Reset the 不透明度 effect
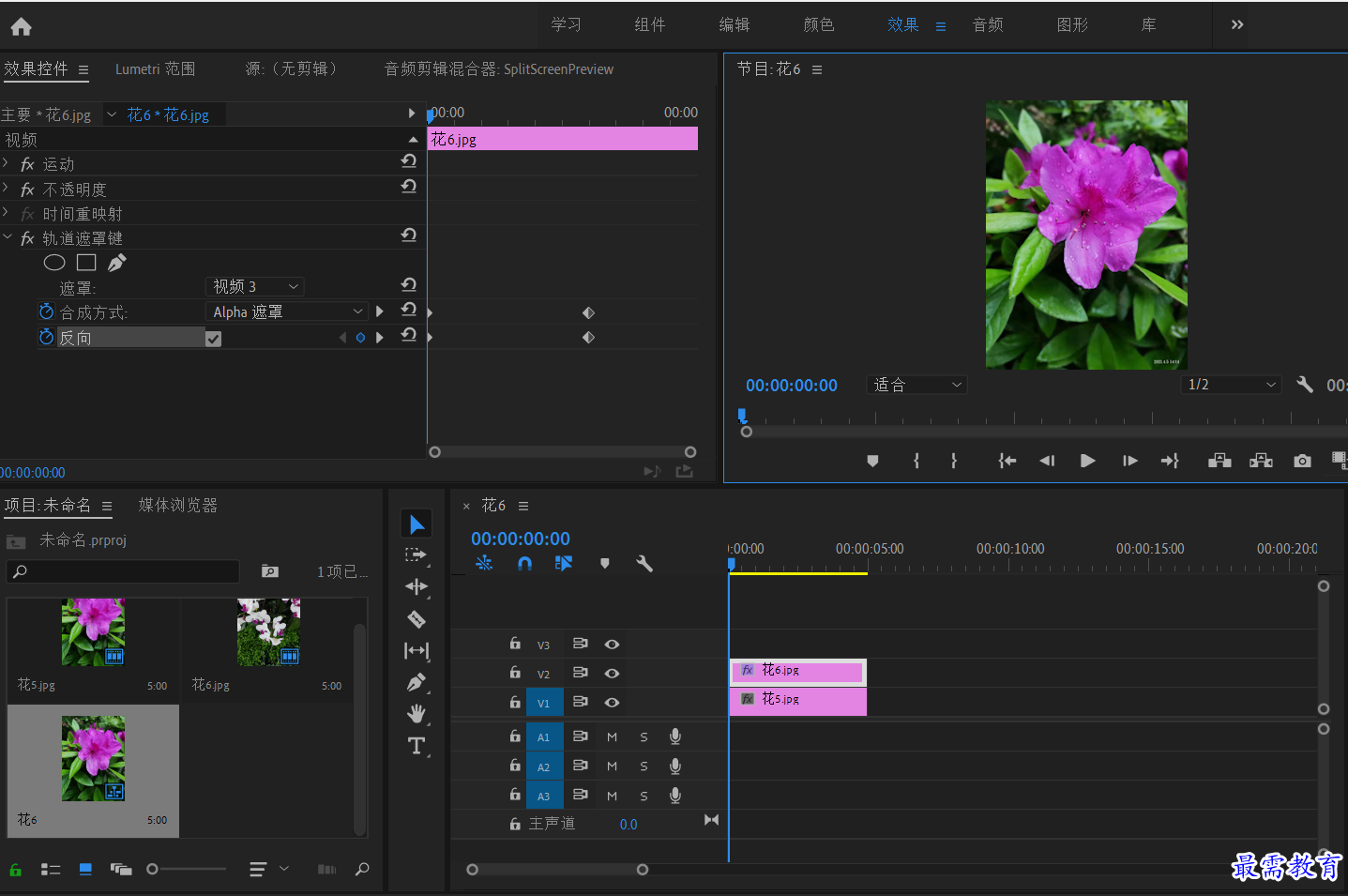Viewport: 1348px width, 896px height. tap(408, 187)
